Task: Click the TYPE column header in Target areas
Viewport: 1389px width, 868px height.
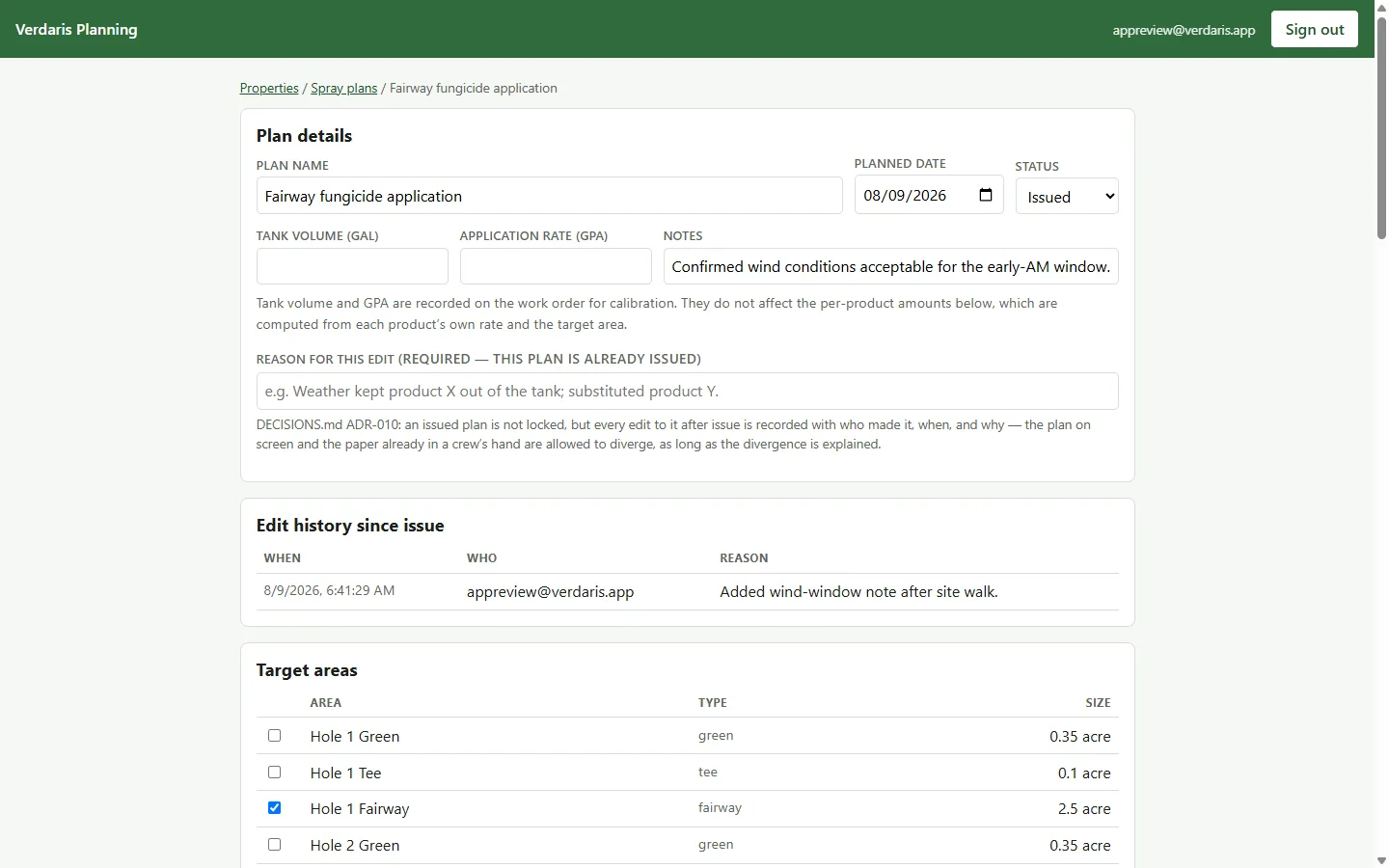Action: click(713, 702)
